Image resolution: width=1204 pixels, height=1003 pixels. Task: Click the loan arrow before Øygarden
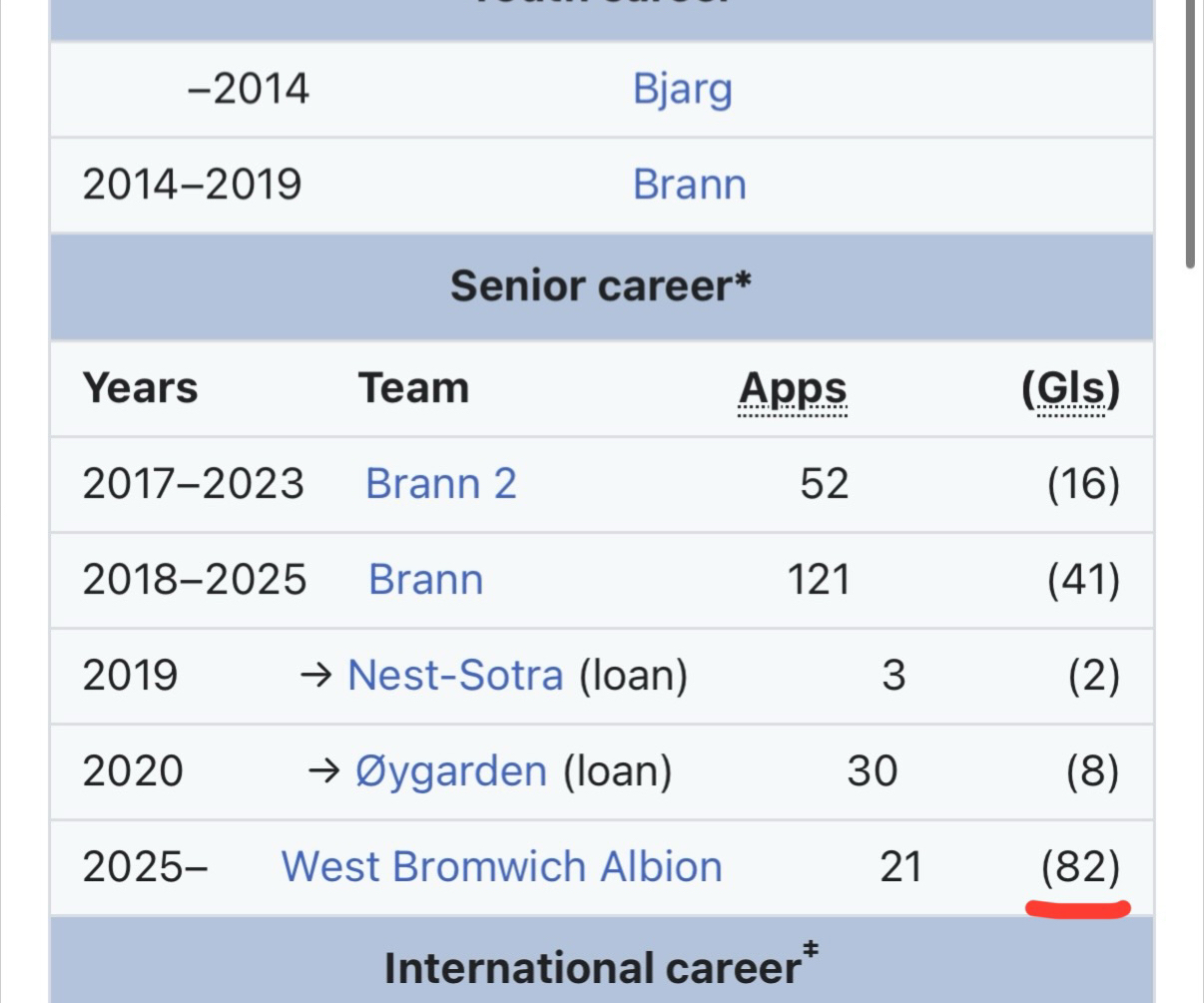(324, 771)
